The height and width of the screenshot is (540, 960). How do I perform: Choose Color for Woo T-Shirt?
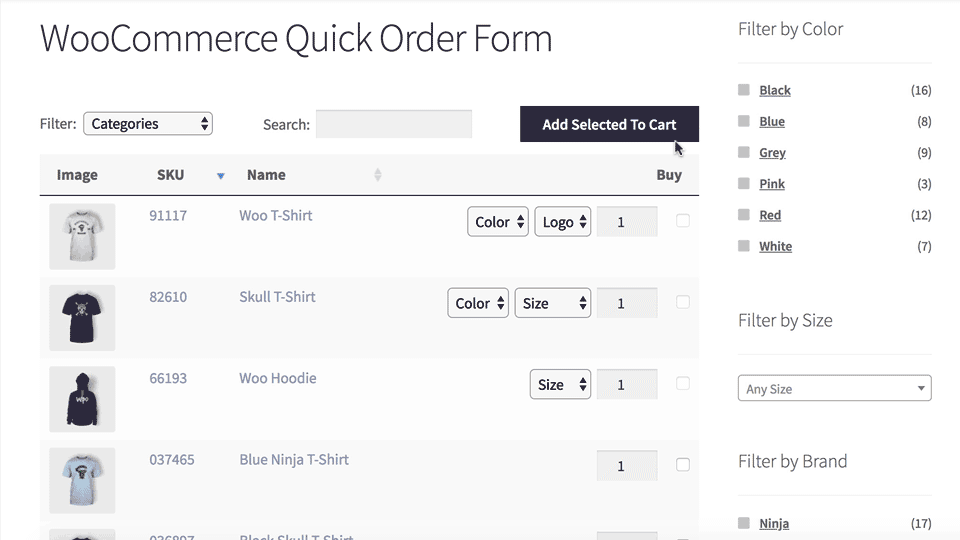[x=498, y=222]
